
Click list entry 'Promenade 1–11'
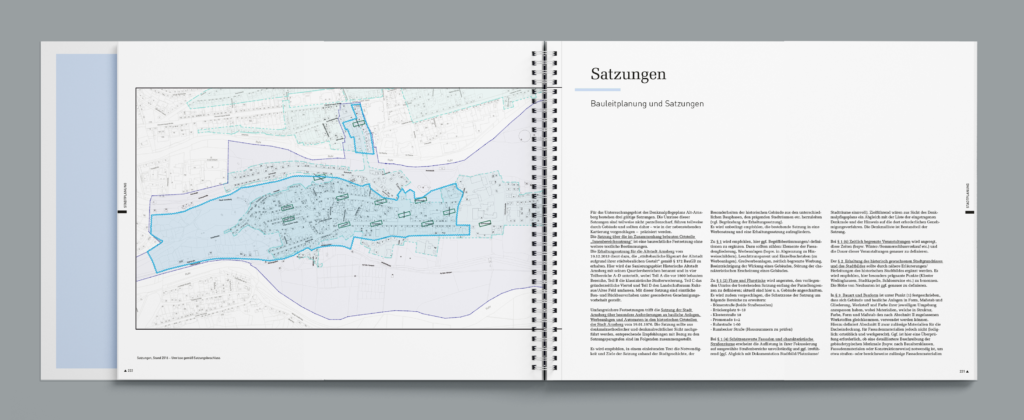tap(726, 319)
